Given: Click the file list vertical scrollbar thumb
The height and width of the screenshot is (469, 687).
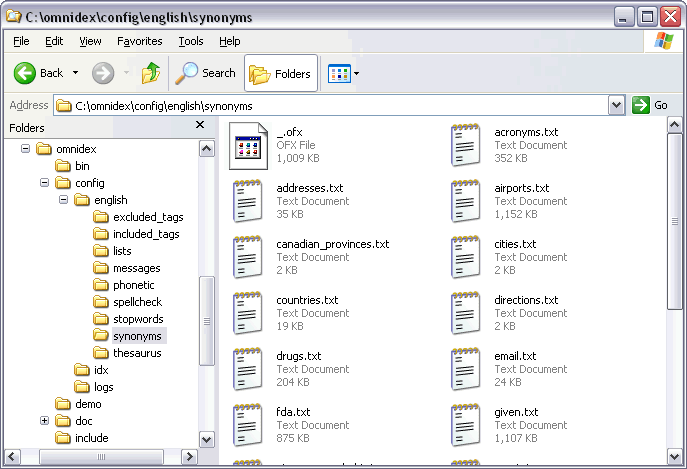Looking at the screenshot, I should pyautogui.click(x=674, y=221).
